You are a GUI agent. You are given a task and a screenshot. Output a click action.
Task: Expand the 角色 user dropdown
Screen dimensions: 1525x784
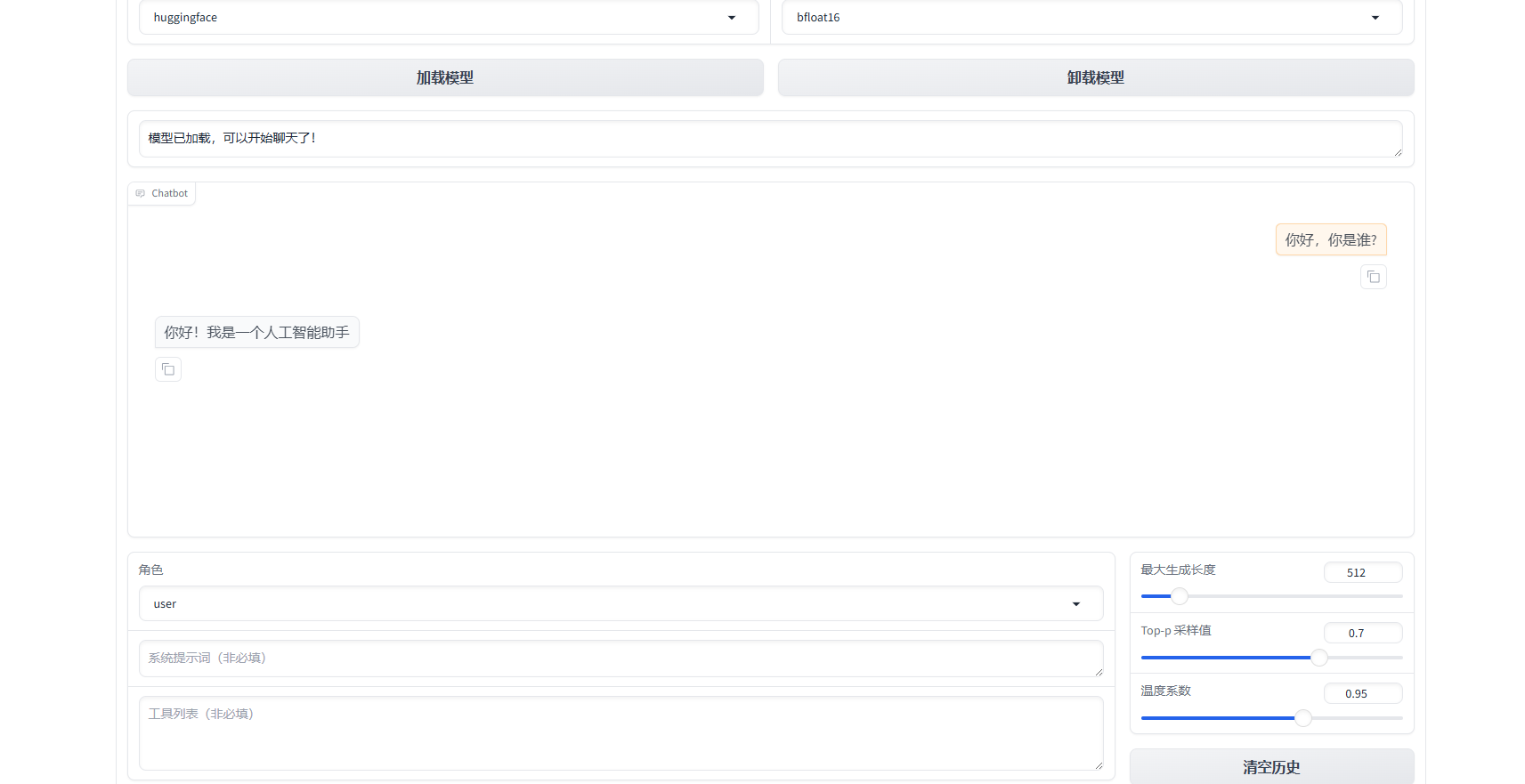tap(621, 604)
